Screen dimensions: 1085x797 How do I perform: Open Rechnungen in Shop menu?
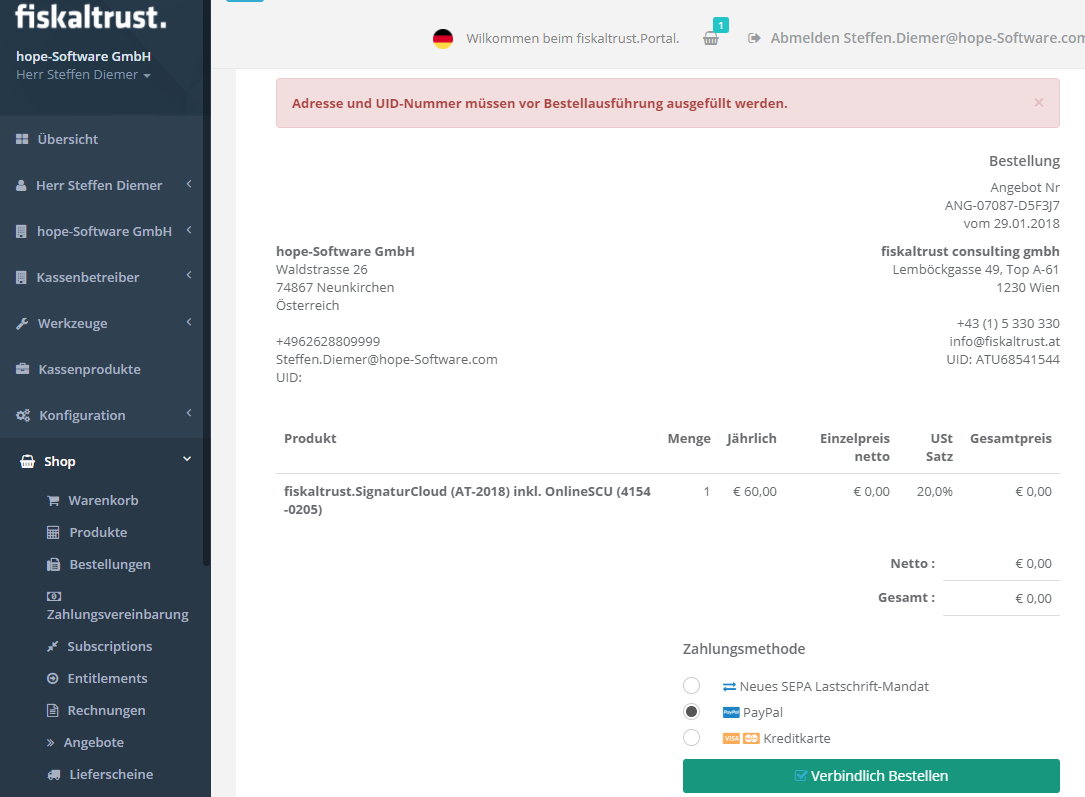[x=107, y=711]
